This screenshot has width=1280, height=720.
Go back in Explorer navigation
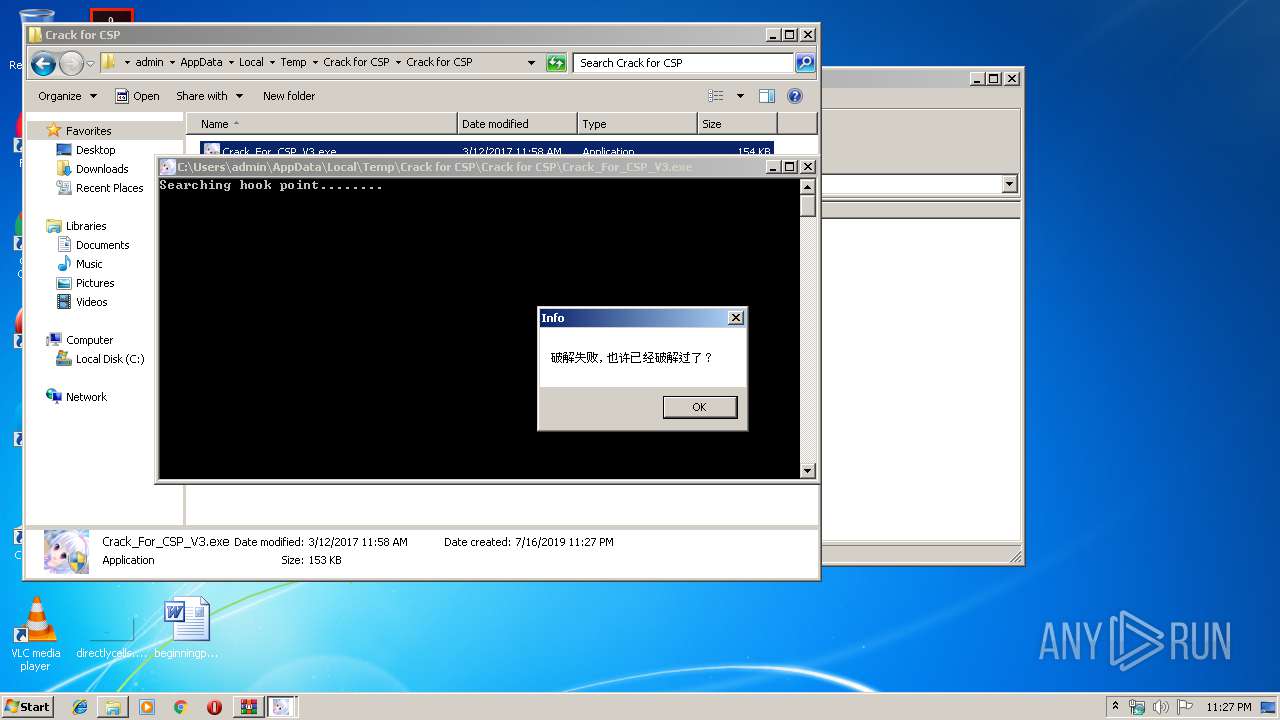pyautogui.click(x=43, y=64)
